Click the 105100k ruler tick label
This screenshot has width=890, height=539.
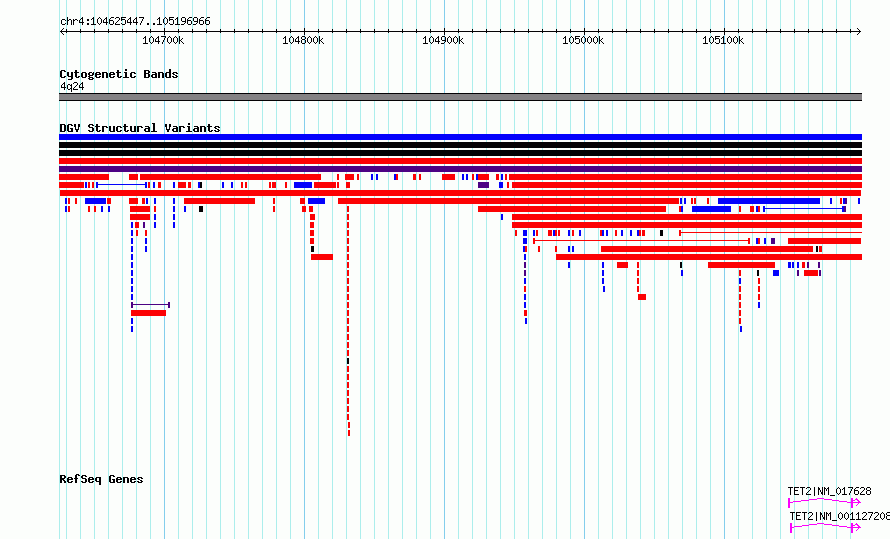pyautogui.click(x=723, y=40)
